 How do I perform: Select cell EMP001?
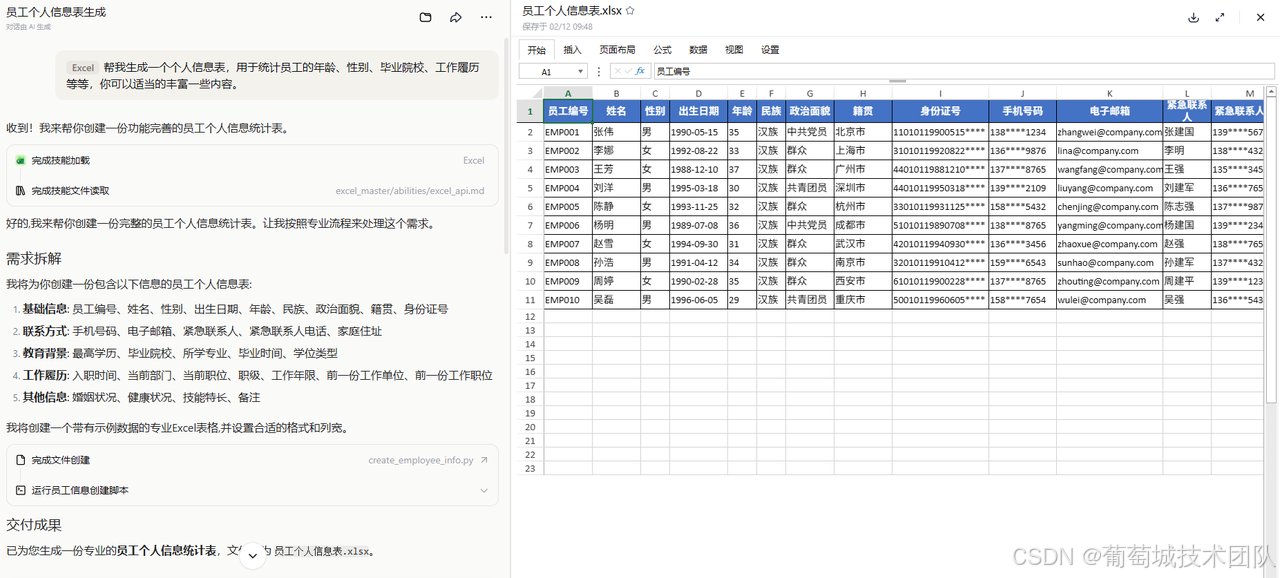click(567, 132)
